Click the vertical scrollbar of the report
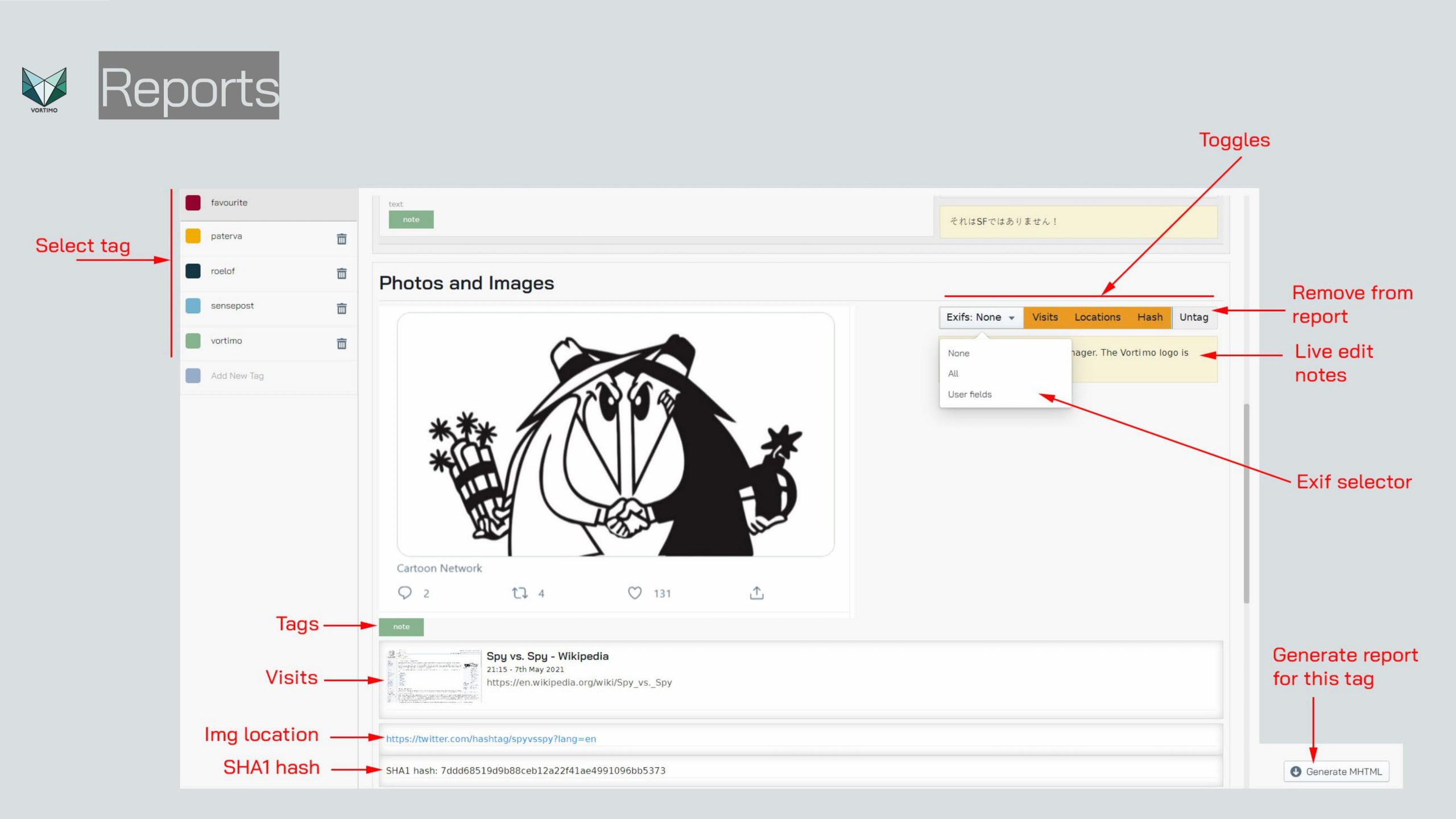This screenshot has width=1456, height=819. click(x=1246, y=503)
